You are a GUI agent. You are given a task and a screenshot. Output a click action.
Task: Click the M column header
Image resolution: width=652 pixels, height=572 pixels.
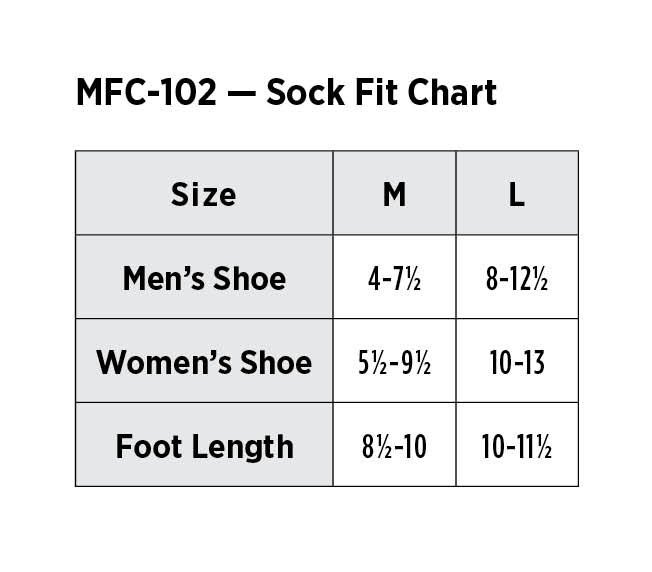[x=394, y=193]
